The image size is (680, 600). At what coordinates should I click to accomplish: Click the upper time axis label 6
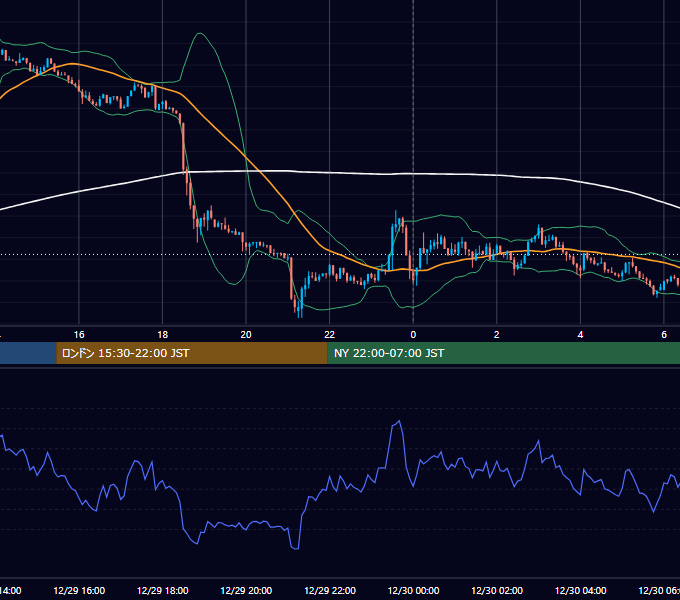tap(664, 335)
